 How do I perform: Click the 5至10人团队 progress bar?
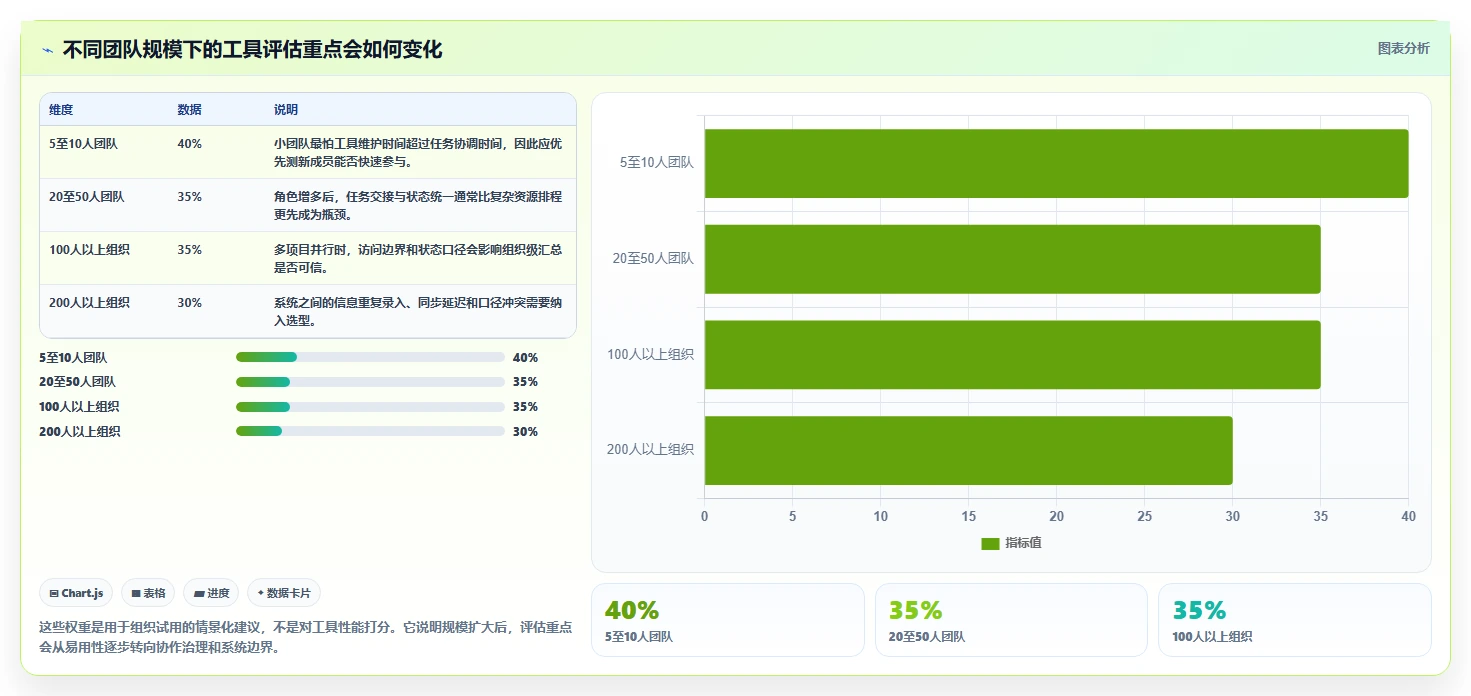[370, 357]
